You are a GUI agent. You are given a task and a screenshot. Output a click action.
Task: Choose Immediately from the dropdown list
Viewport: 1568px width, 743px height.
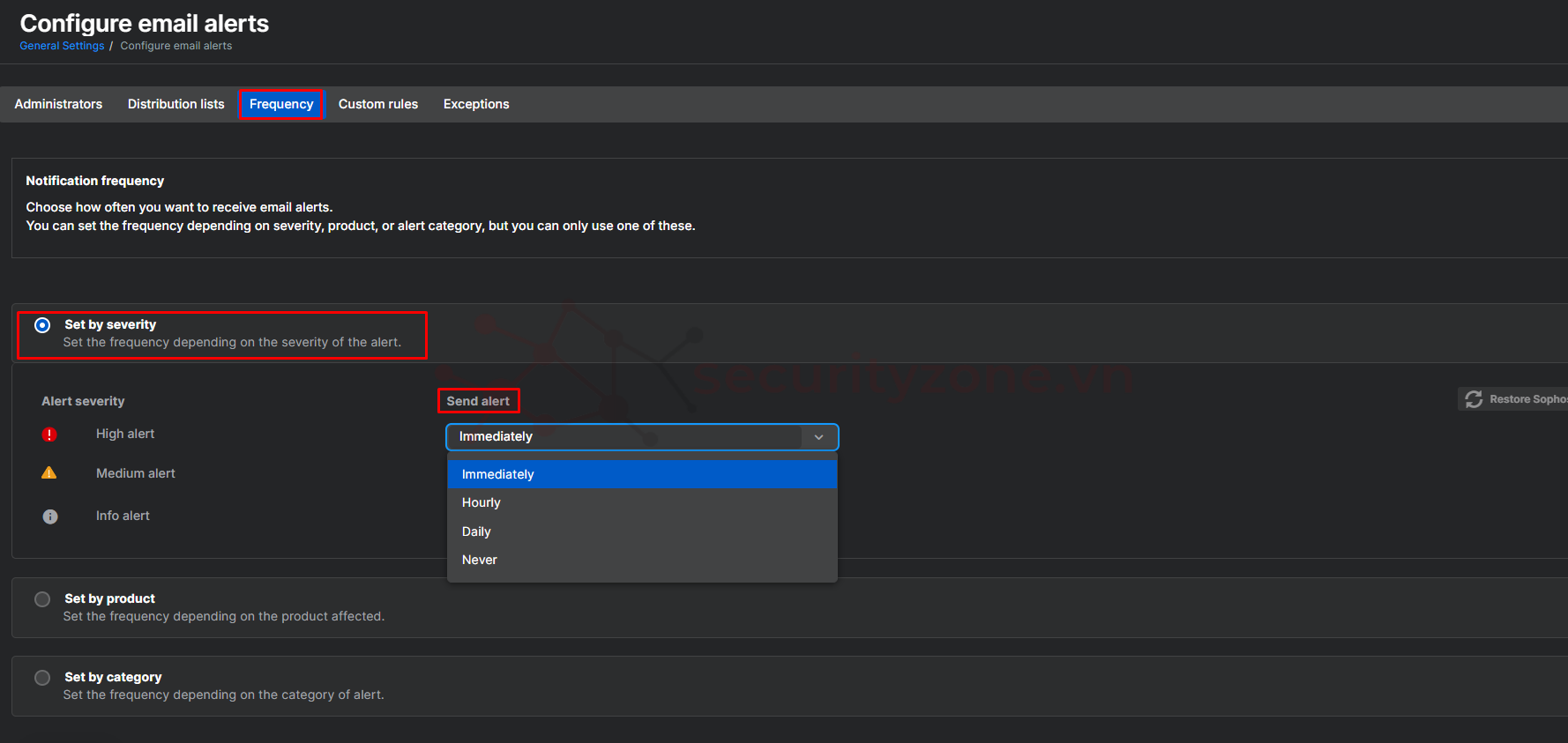(x=642, y=474)
